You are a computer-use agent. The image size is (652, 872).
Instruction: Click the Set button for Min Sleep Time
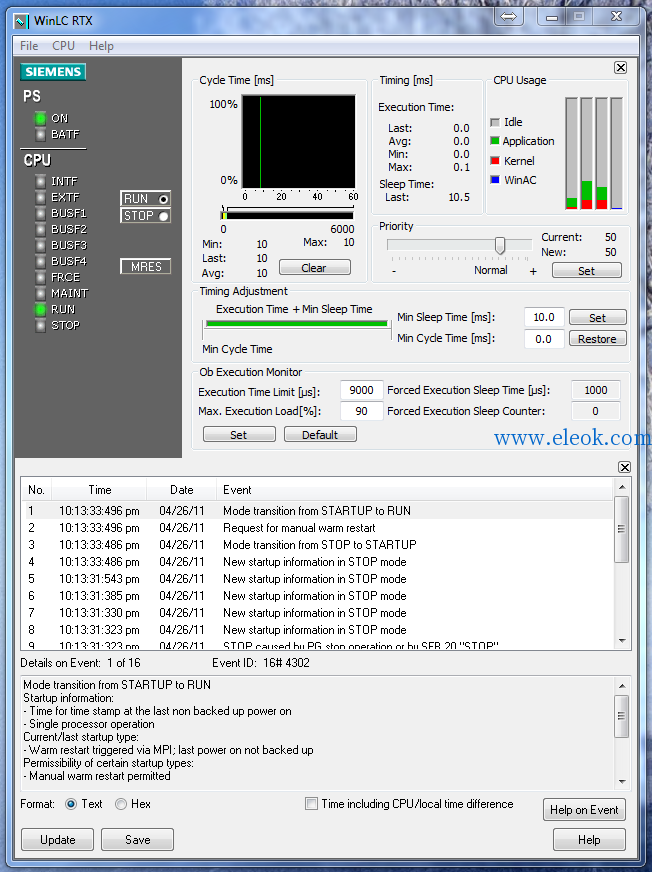[x=597, y=318]
